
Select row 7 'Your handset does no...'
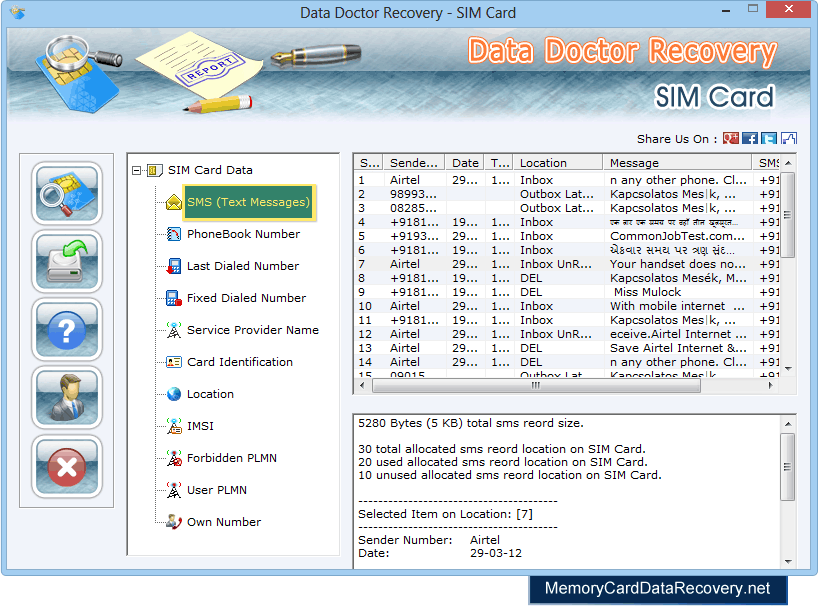point(567,264)
